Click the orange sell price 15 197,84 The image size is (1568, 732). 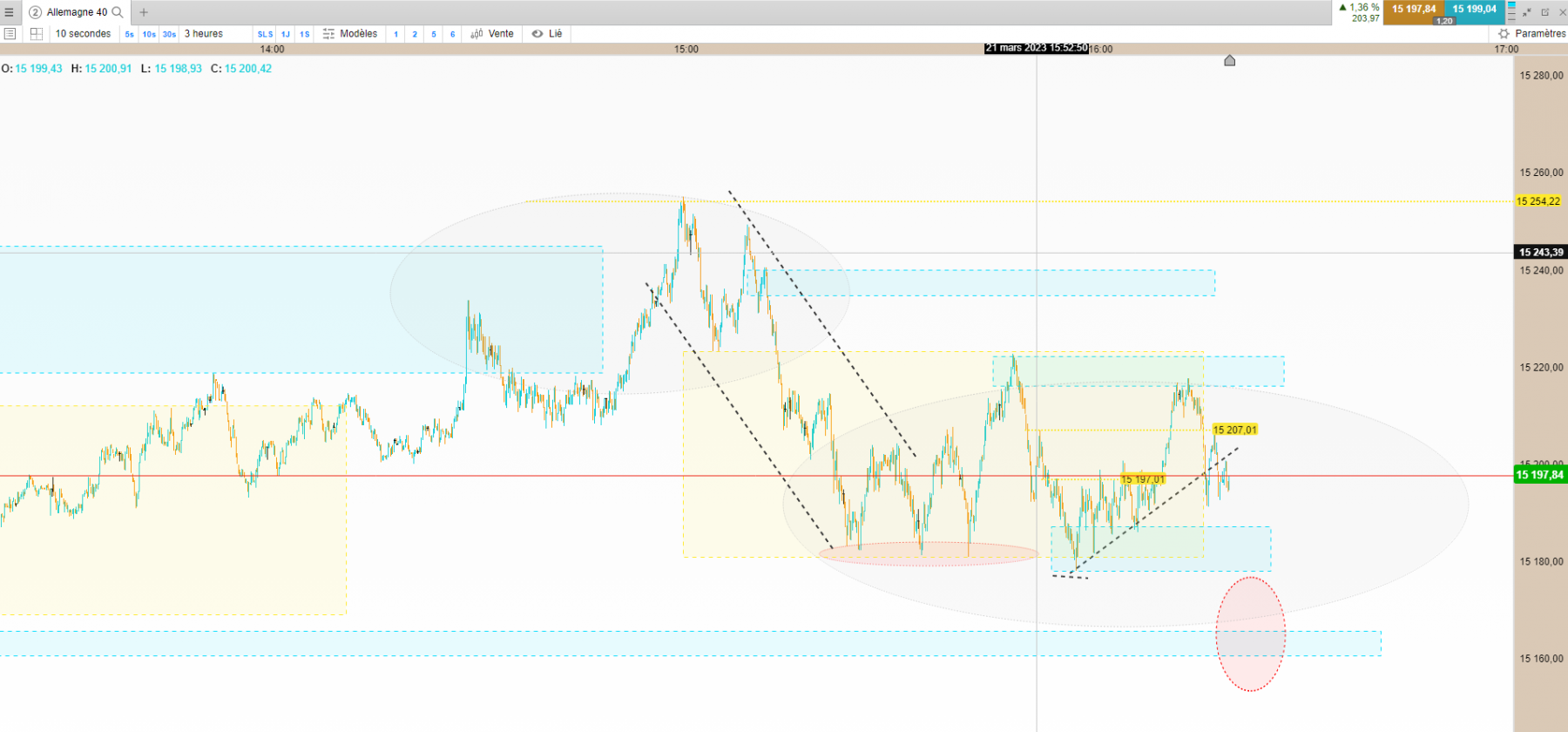pos(1414,10)
